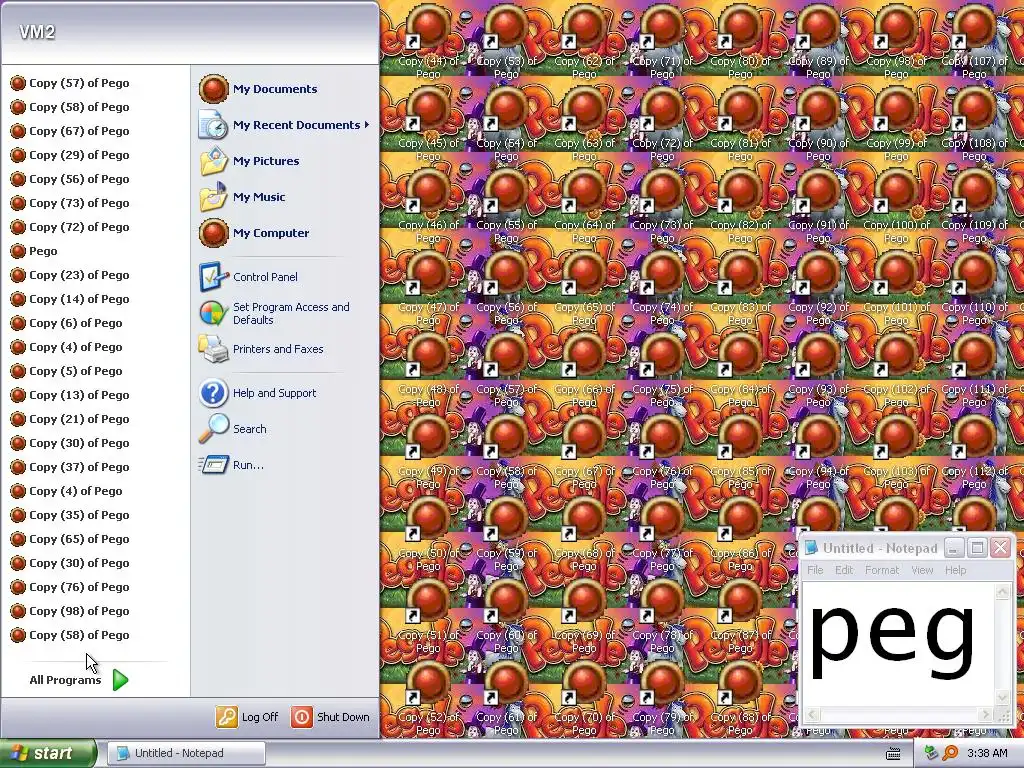This screenshot has height=768, width=1024.
Task: Click Notepad vertical scrollbar up arrow
Action: [1002, 592]
